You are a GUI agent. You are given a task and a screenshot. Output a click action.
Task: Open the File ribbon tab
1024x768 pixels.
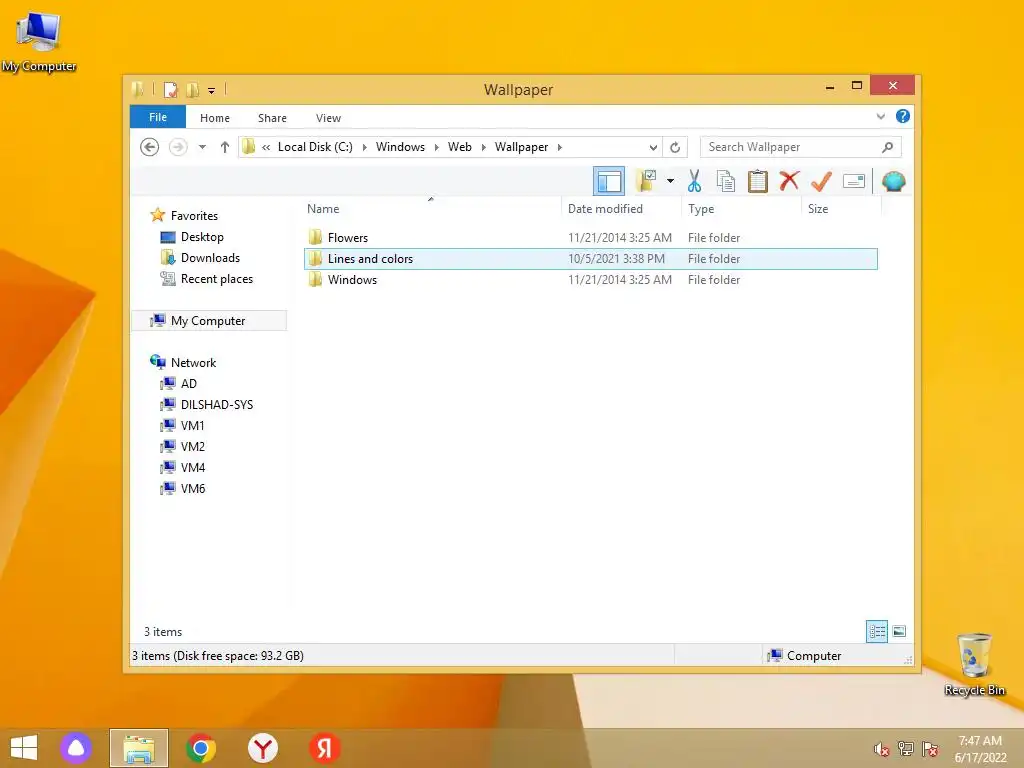click(x=158, y=118)
